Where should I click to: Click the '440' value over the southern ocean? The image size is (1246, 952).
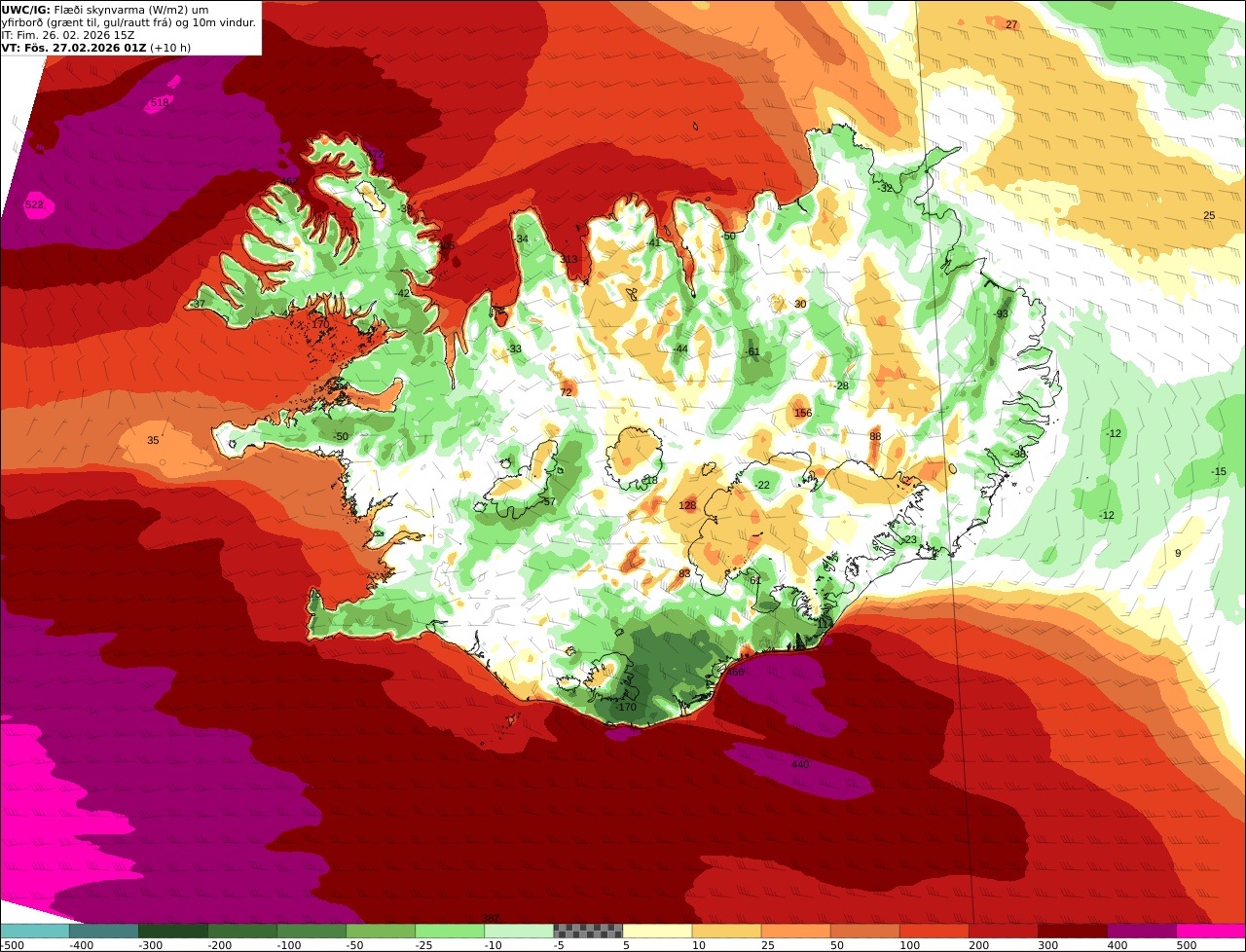800,764
